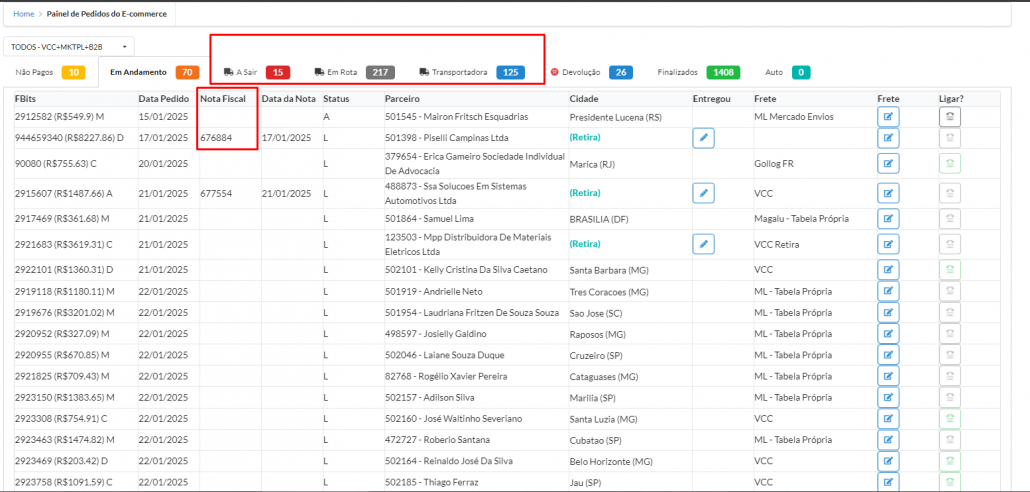This screenshot has height=492, width=1030.
Task: Open freight edit for Samuel Lima order
Action: 888,219
